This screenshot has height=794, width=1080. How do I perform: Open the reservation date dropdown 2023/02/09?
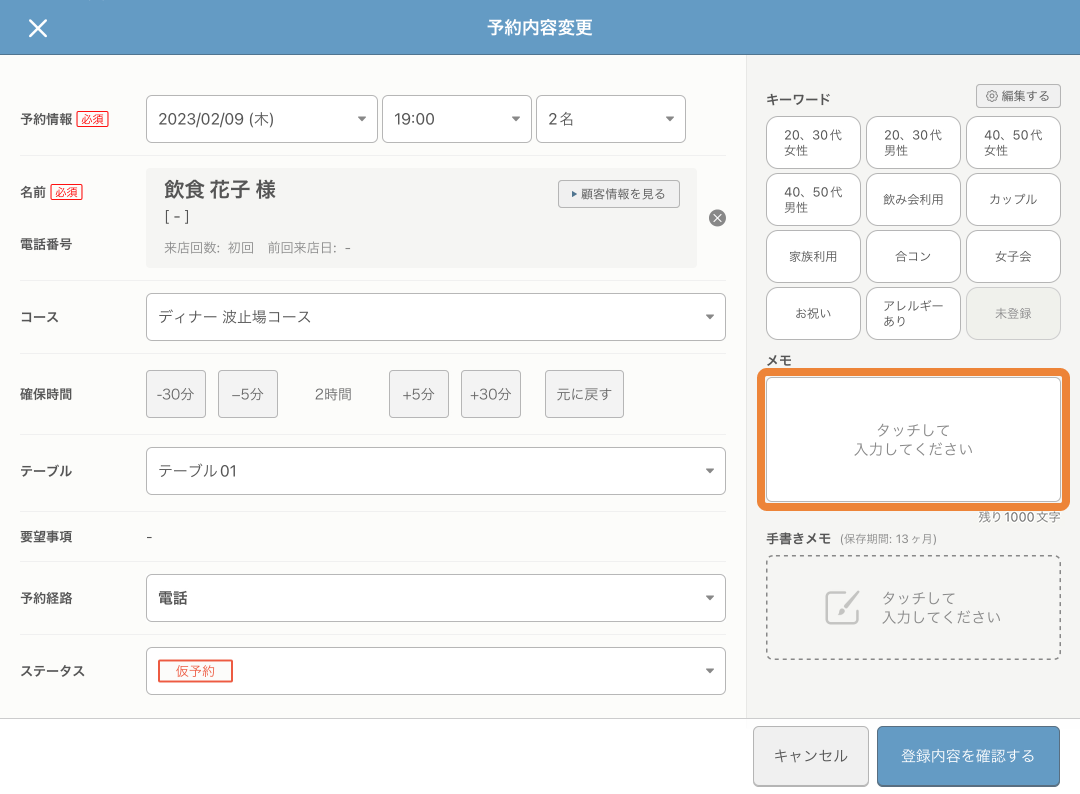tap(261, 118)
